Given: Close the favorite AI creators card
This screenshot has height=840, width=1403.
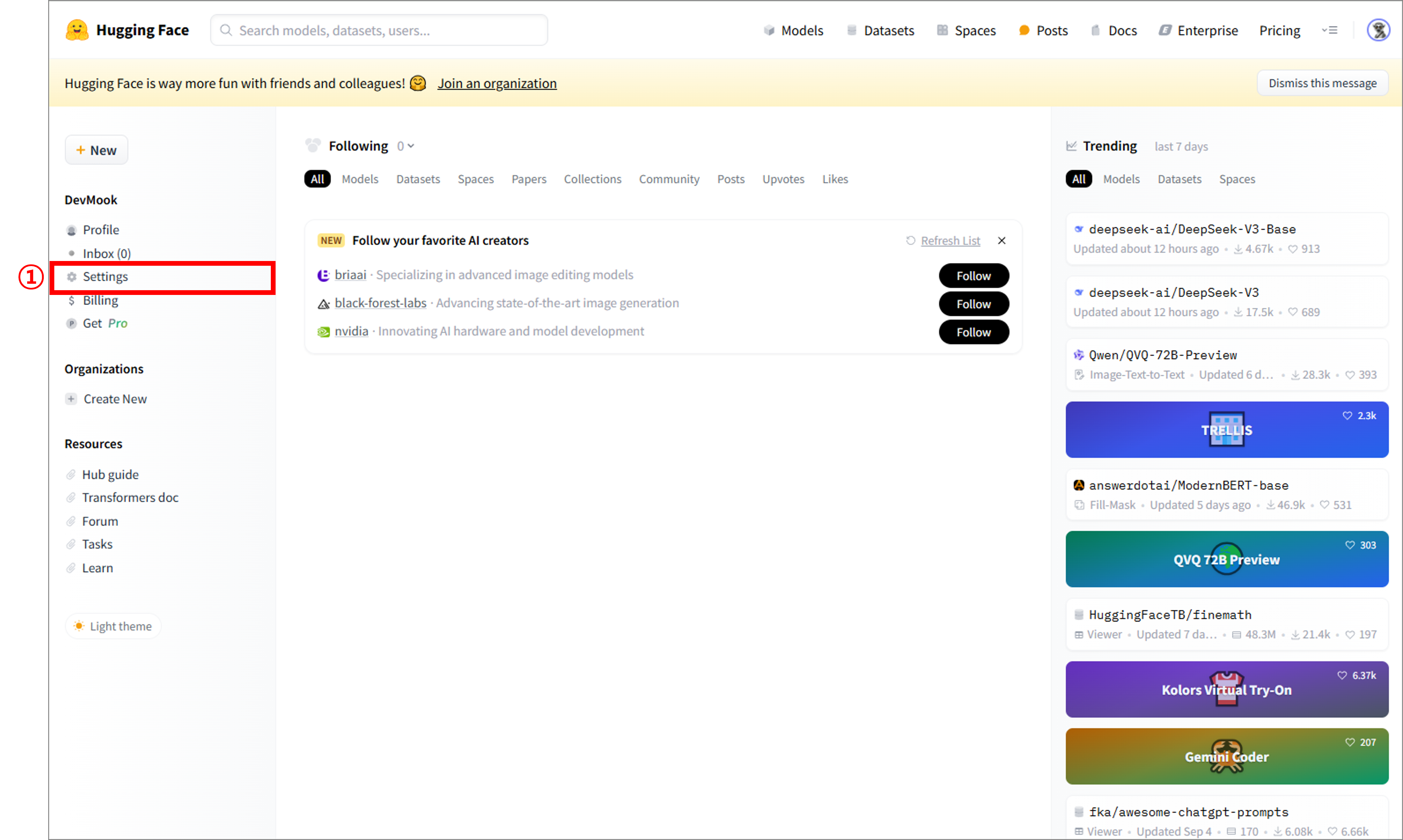Looking at the screenshot, I should point(1001,241).
